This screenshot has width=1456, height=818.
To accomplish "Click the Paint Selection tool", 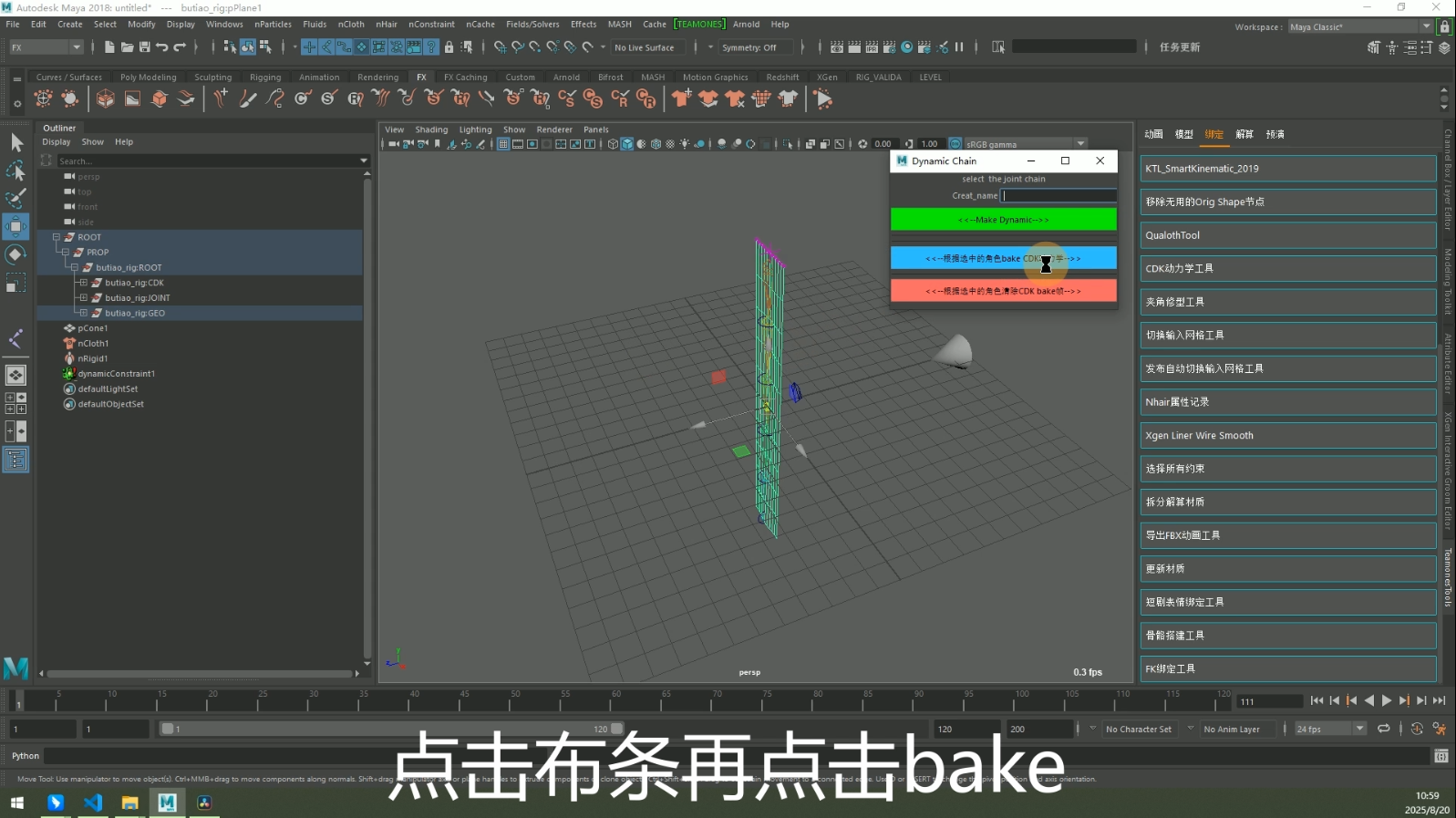I will click(x=15, y=199).
